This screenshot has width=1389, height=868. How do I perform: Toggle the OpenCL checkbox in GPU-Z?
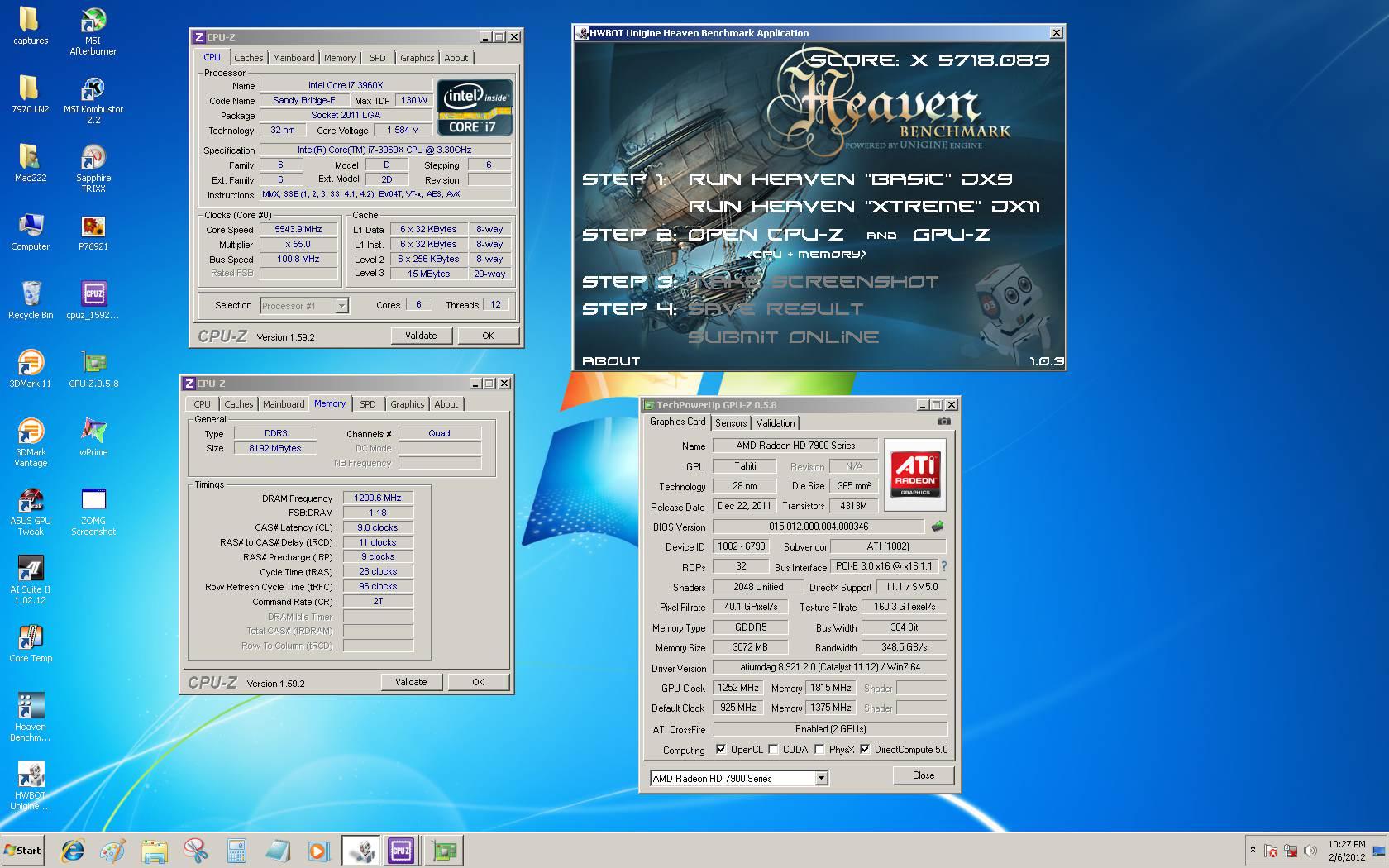[721, 750]
